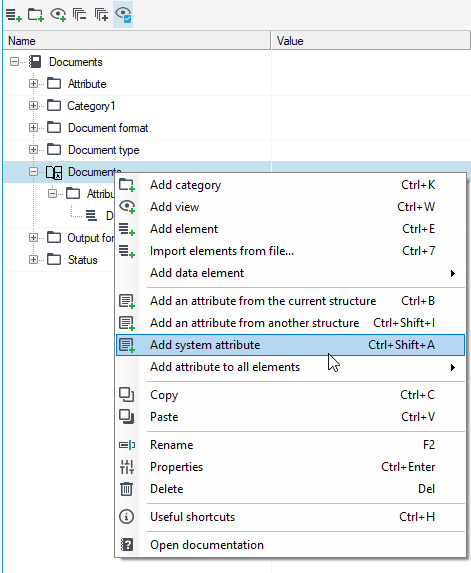The width and height of the screenshot is (471, 573).
Task: Expand the Status folder
Action: pyautogui.click(x=33, y=259)
